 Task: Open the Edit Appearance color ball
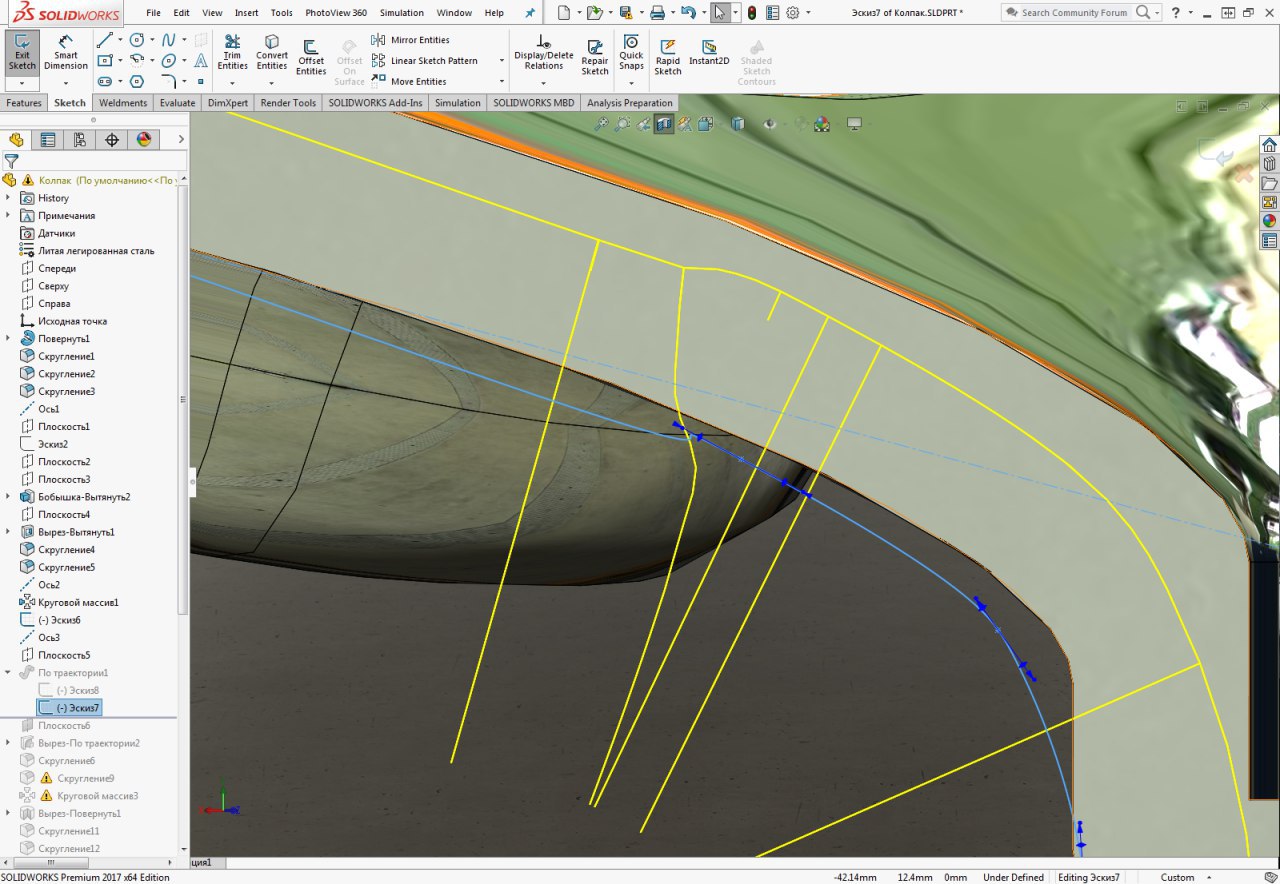click(822, 124)
